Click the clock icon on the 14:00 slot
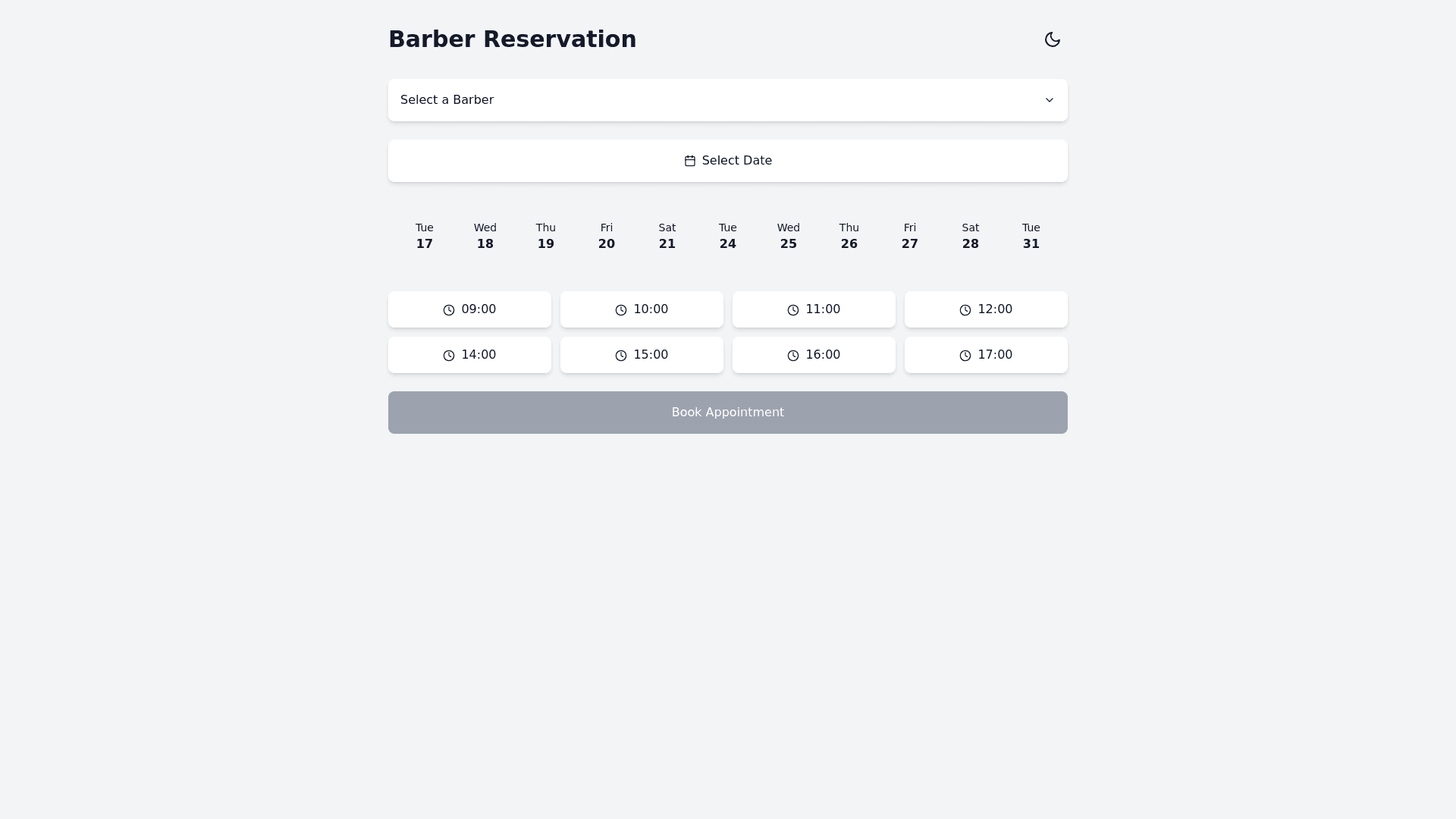This screenshot has height=819, width=1456. click(x=449, y=356)
